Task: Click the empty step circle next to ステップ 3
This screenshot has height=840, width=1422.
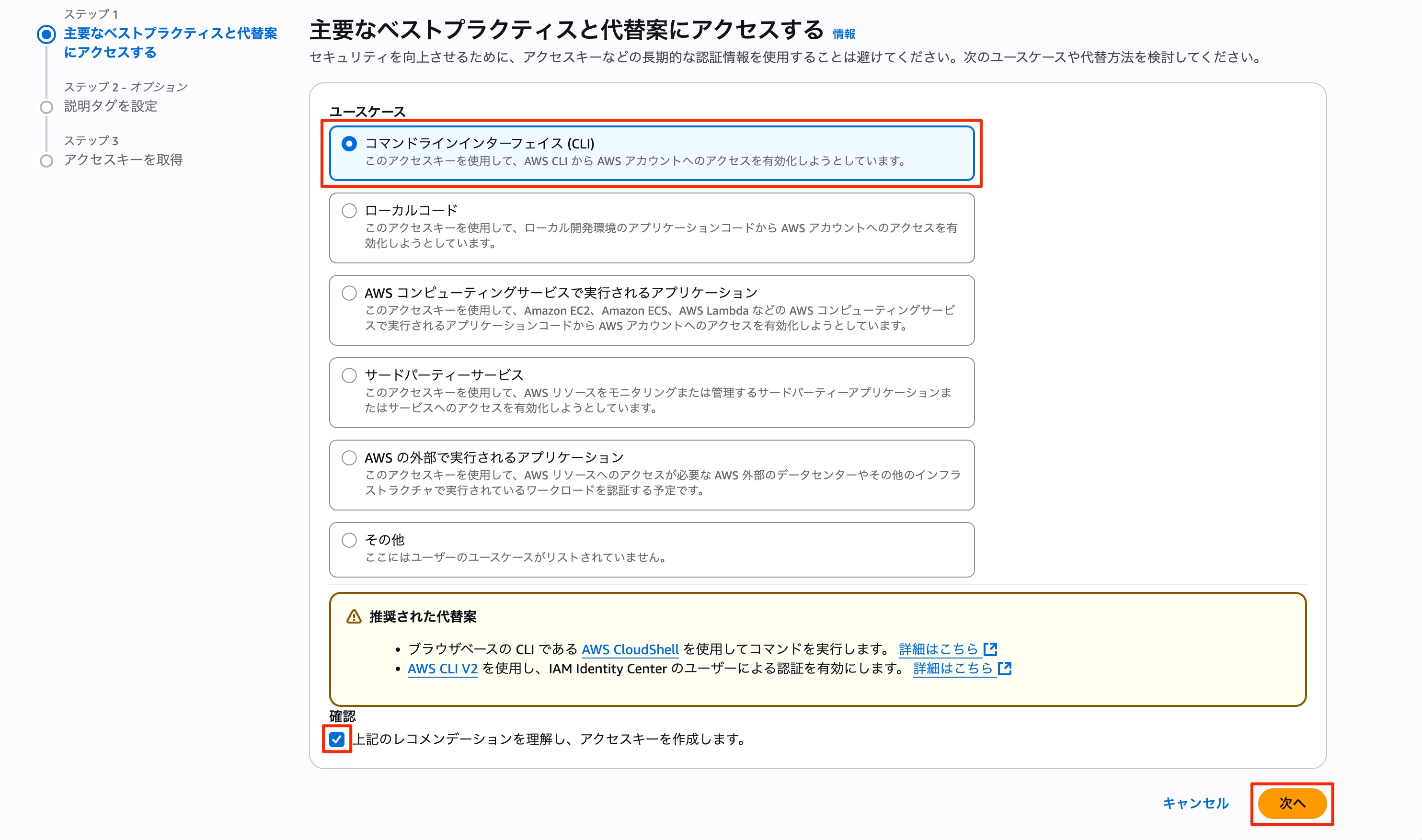Action: point(47,161)
